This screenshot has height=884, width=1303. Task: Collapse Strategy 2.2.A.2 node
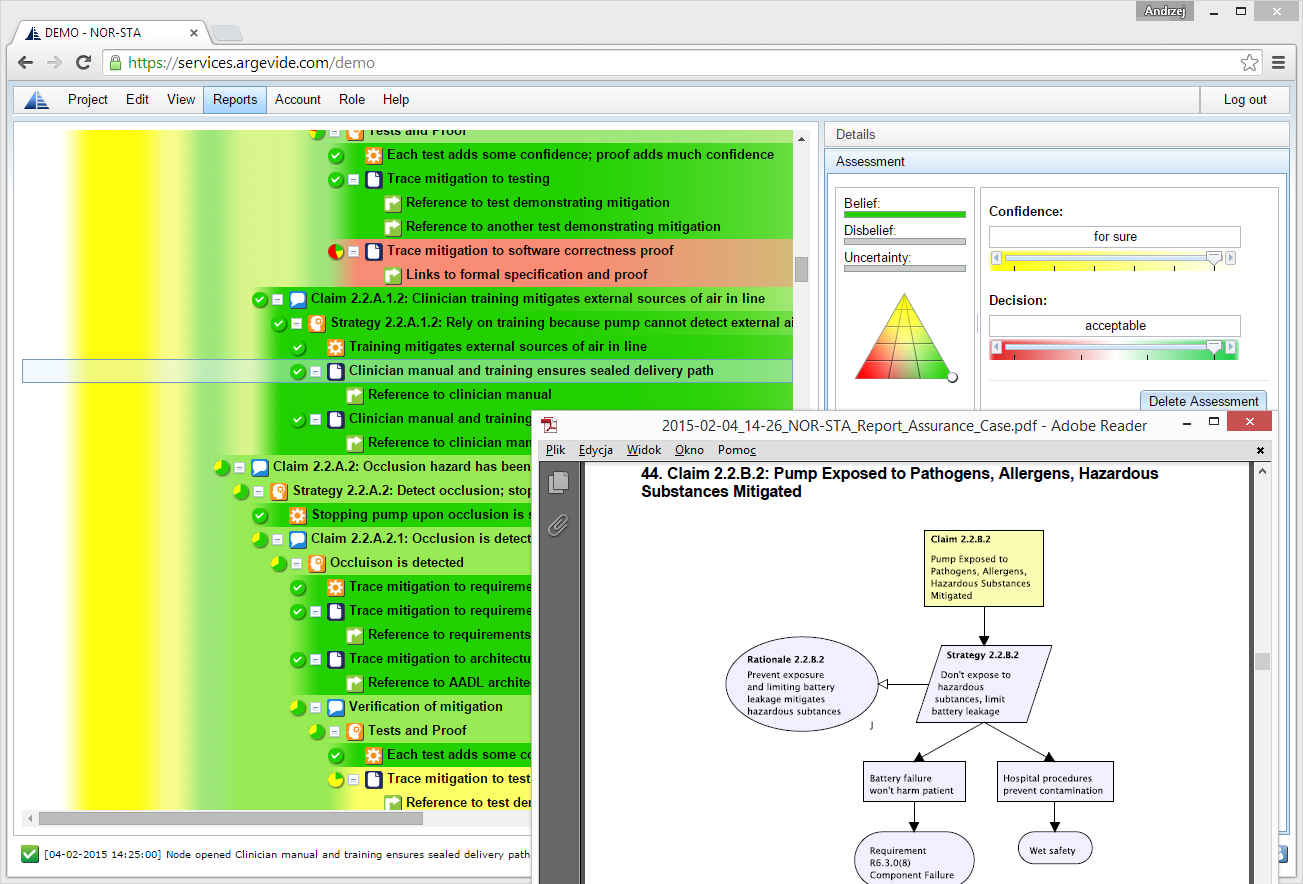click(259, 491)
